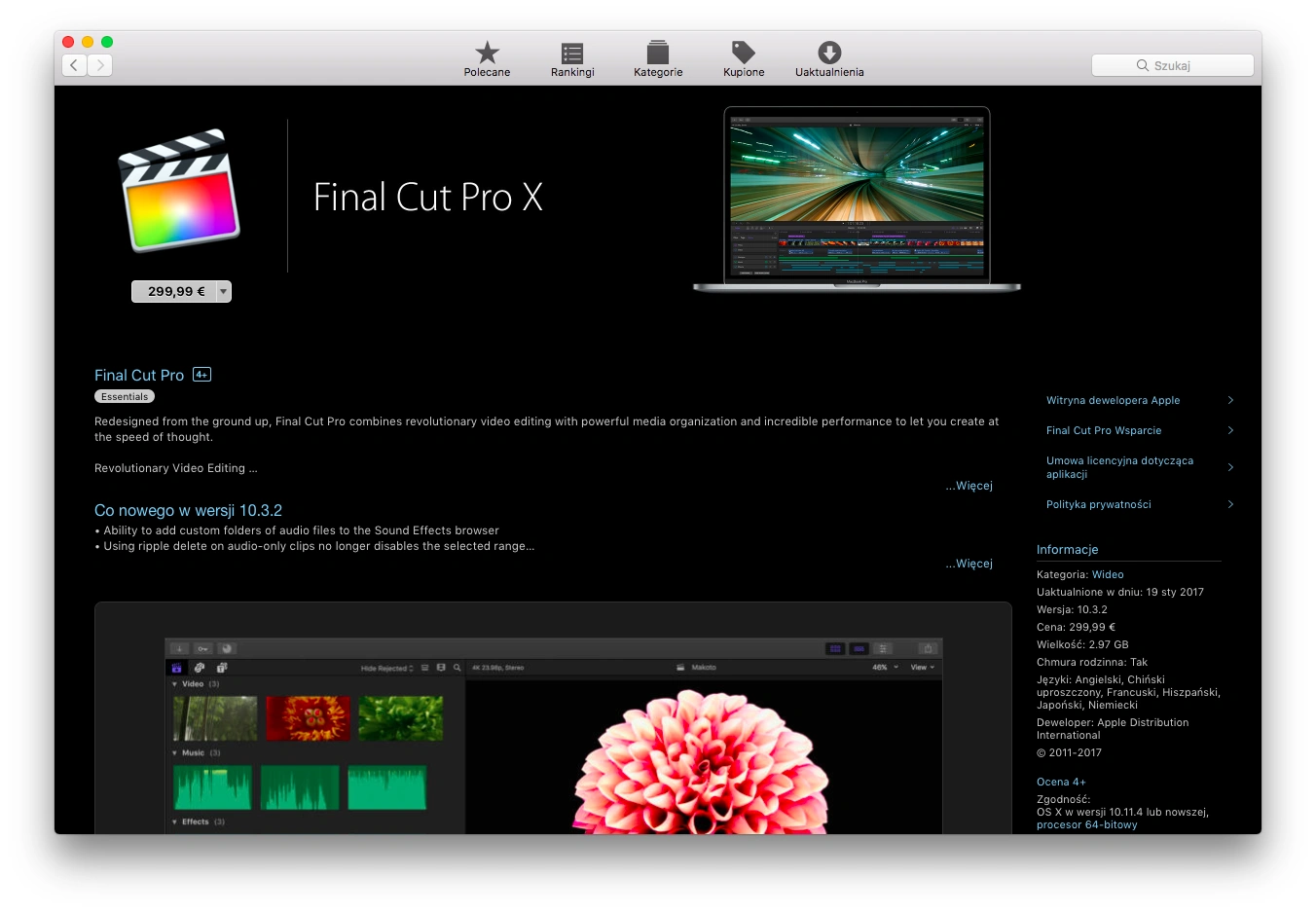Open the 46% zoom dropdown in screenshot
1316x912 pixels.
click(885, 668)
